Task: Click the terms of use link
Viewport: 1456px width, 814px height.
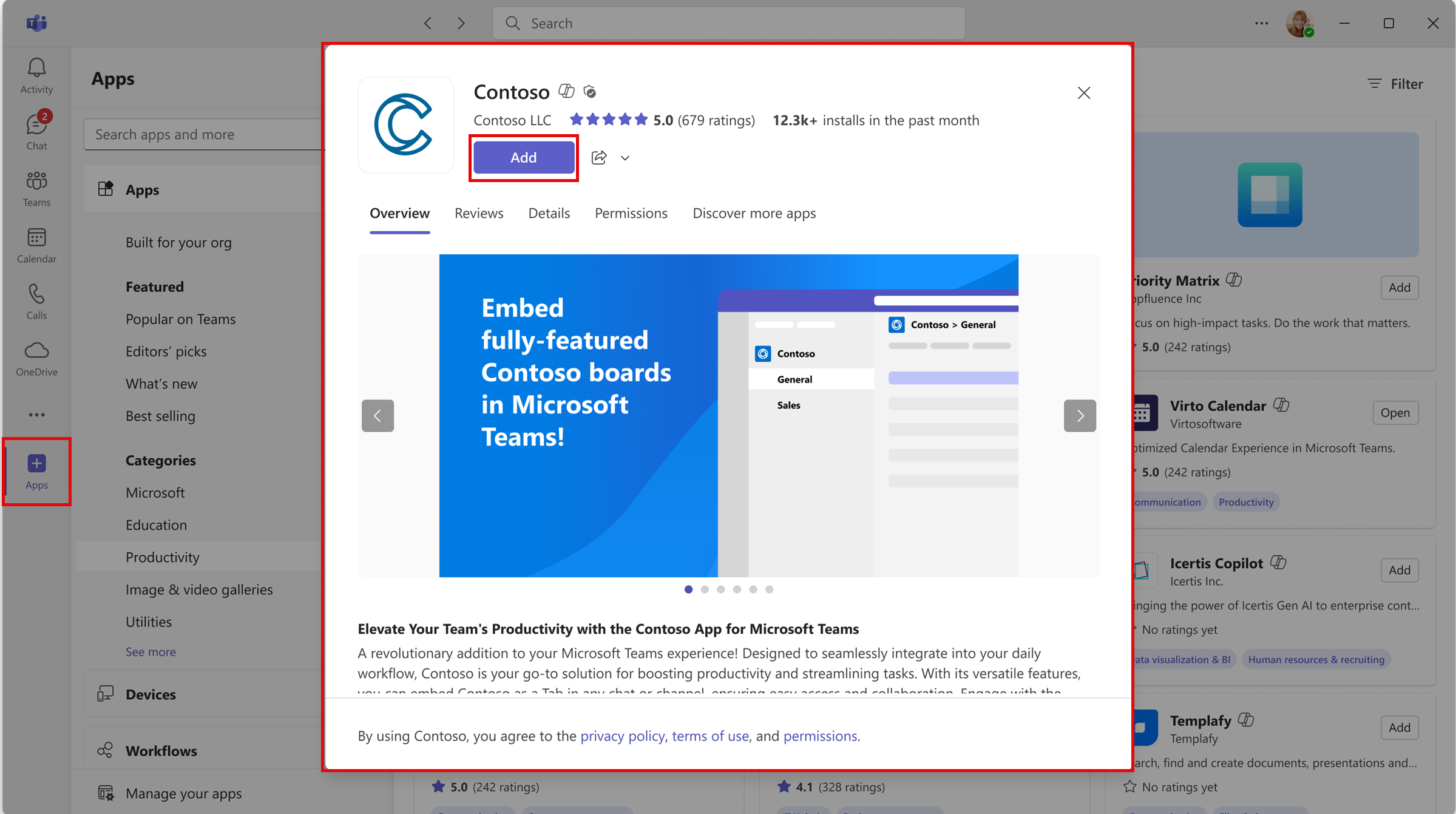Action: pyautogui.click(x=709, y=735)
